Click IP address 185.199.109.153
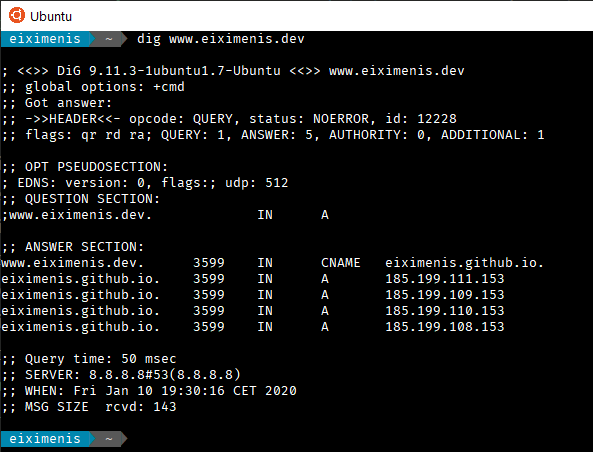Image resolution: width=593 pixels, height=452 pixels. (445, 295)
